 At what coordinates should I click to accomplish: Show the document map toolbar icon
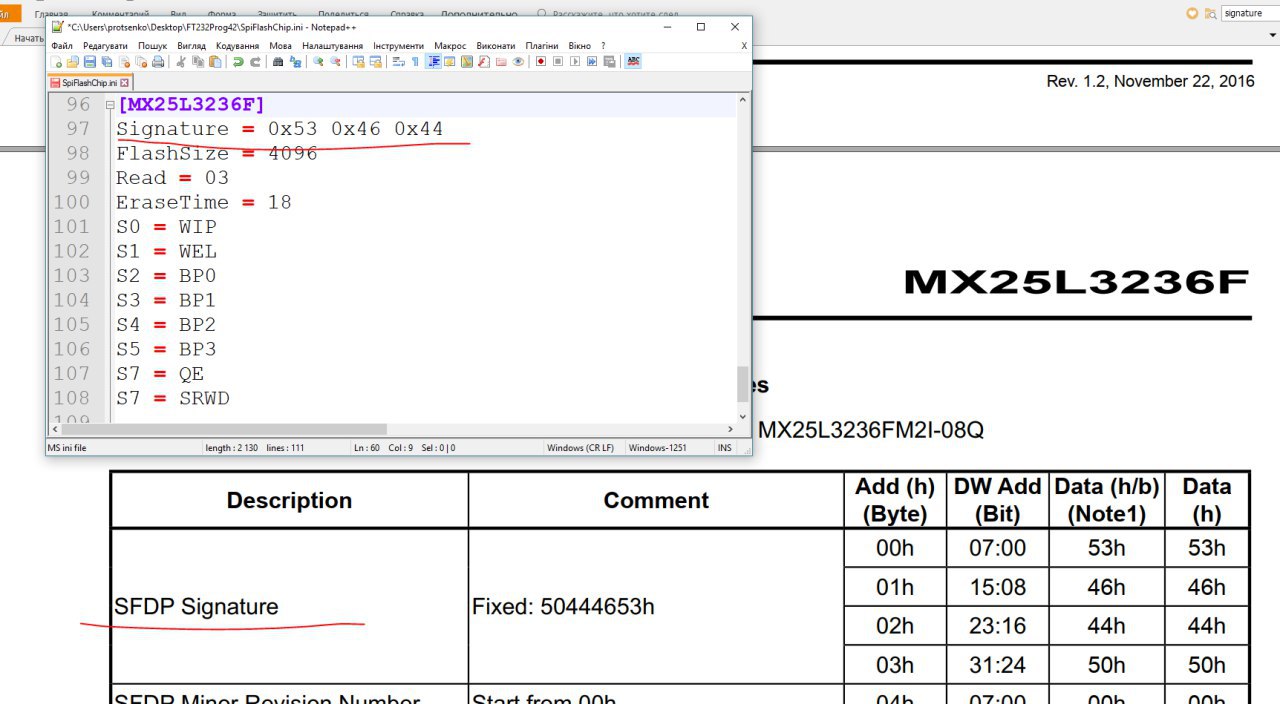coord(467,62)
